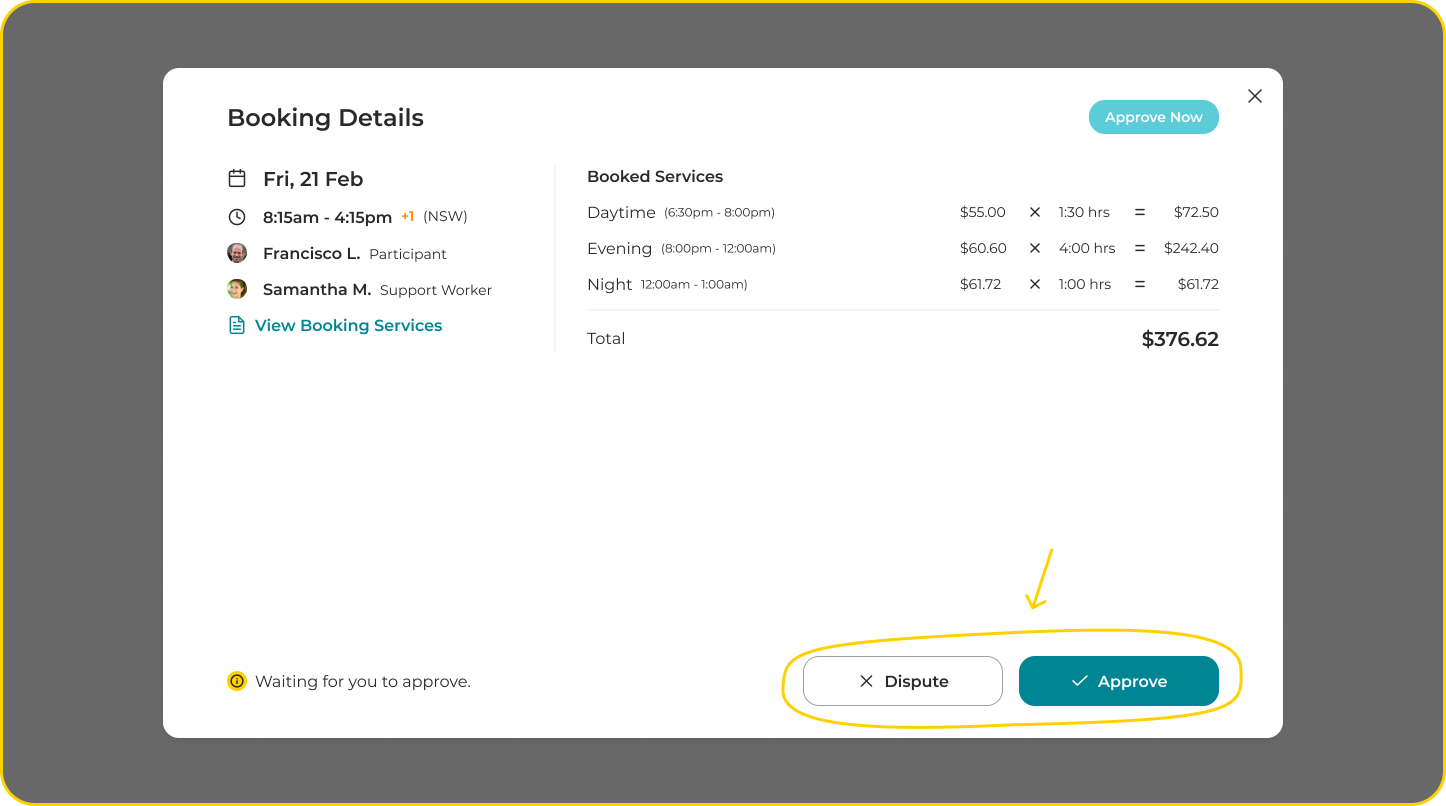Click the orange +1 day indicator
This screenshot has height=806, width=1446.
[x=407, y=216]
